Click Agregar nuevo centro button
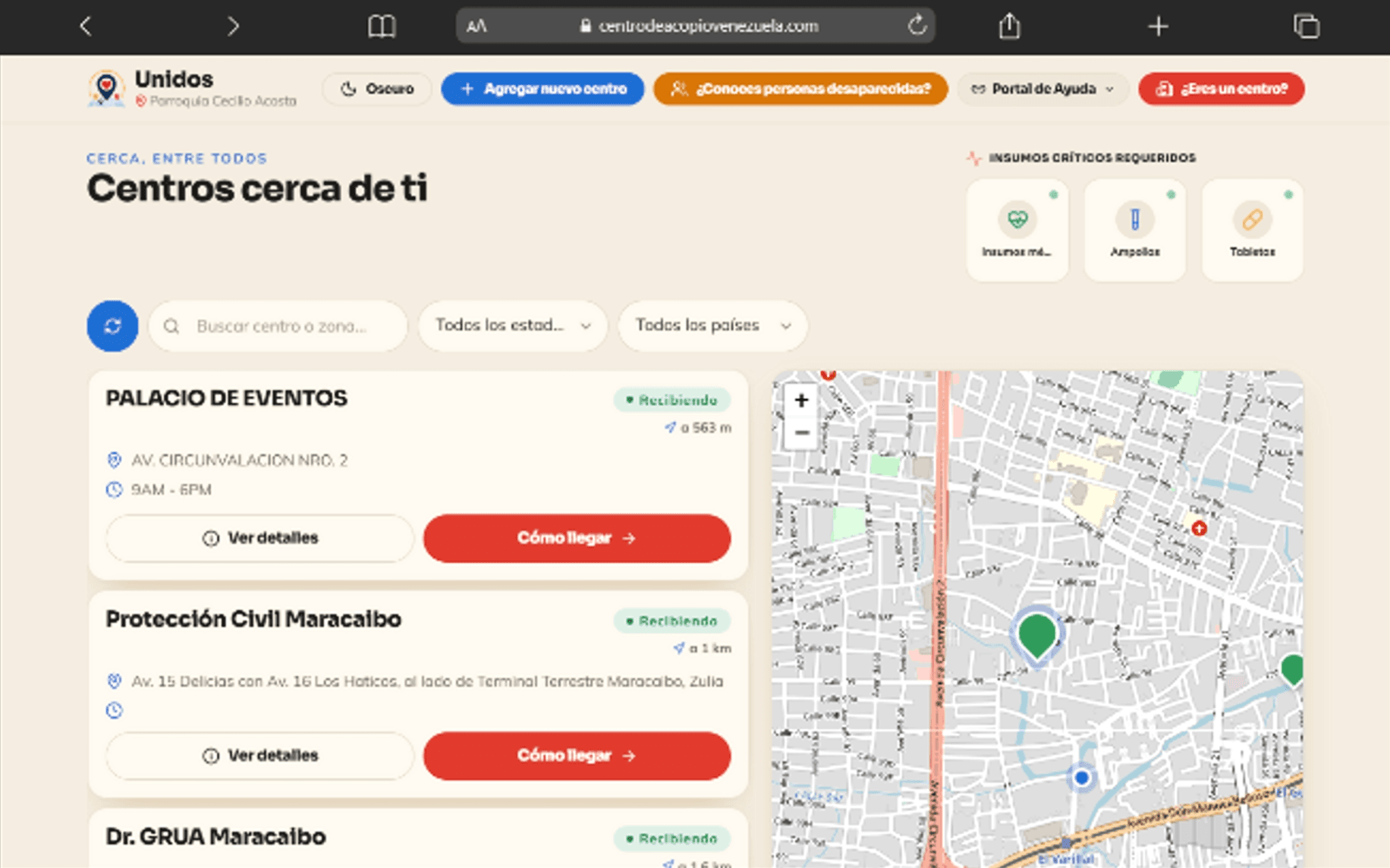The width and height of the screenshot is (1390, 868). 542,89
